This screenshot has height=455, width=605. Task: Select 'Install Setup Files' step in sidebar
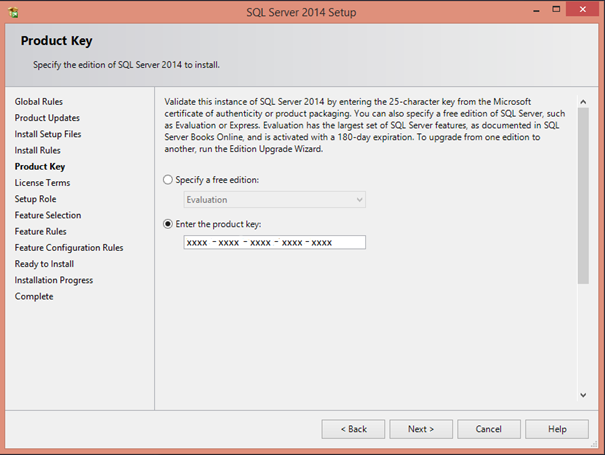pyautogui.click(x=48, y=134)
